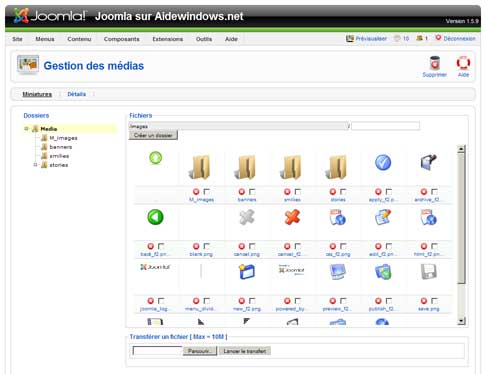Select smilies in the Dossiers tree
486x374 pixels.
pyautogui.click(x=59, y=156)
